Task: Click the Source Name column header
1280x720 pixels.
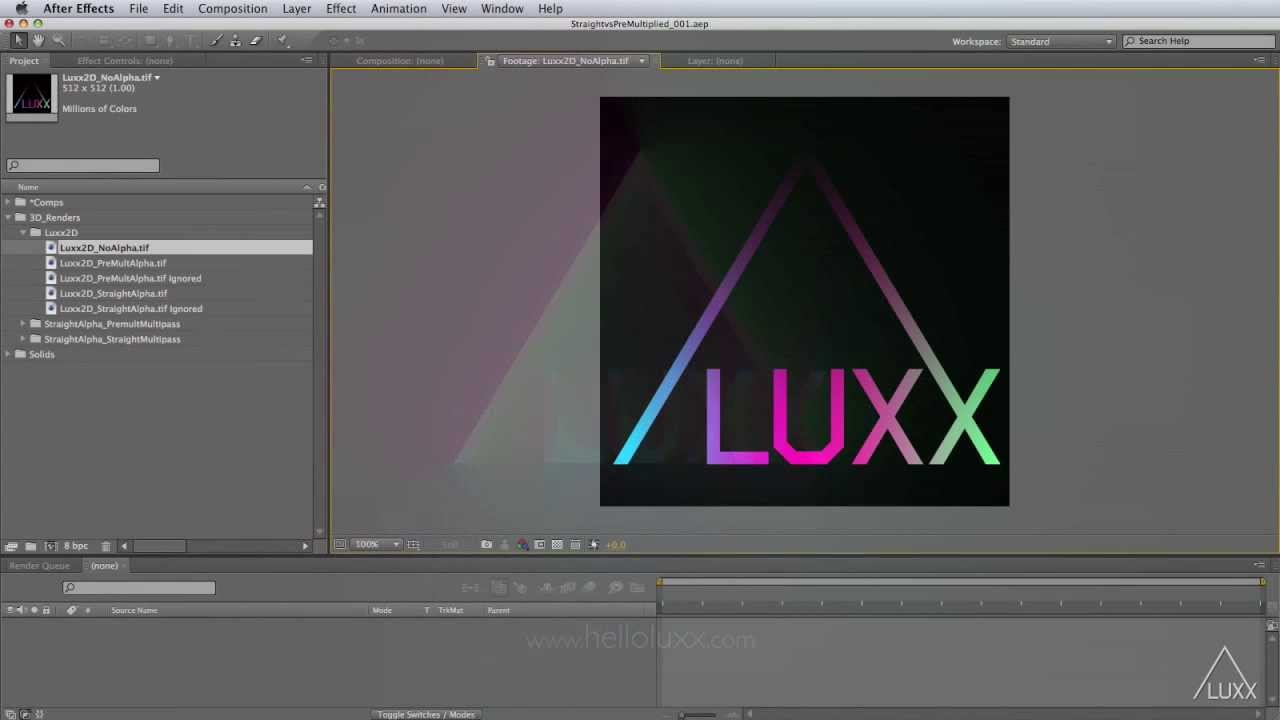Action: click(x=134, y=610)
